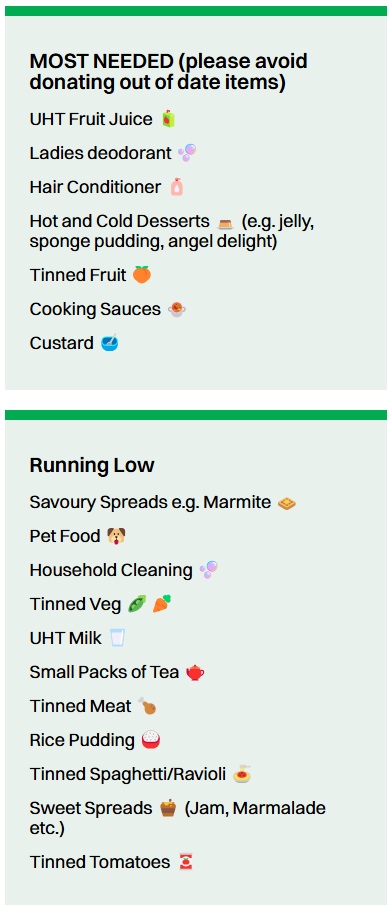Click the bubbles emoji next to Ladies deodorant
Screen dimensions: 389x905
[x=187, y=153]
